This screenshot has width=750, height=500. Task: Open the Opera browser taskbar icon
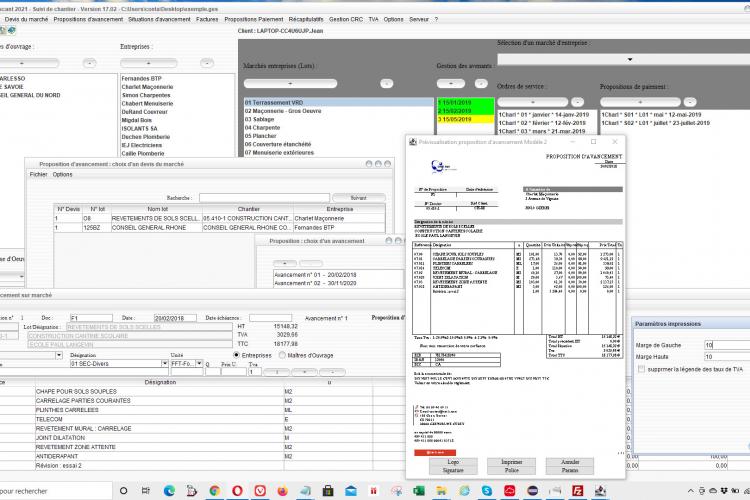tap(237, 490)
